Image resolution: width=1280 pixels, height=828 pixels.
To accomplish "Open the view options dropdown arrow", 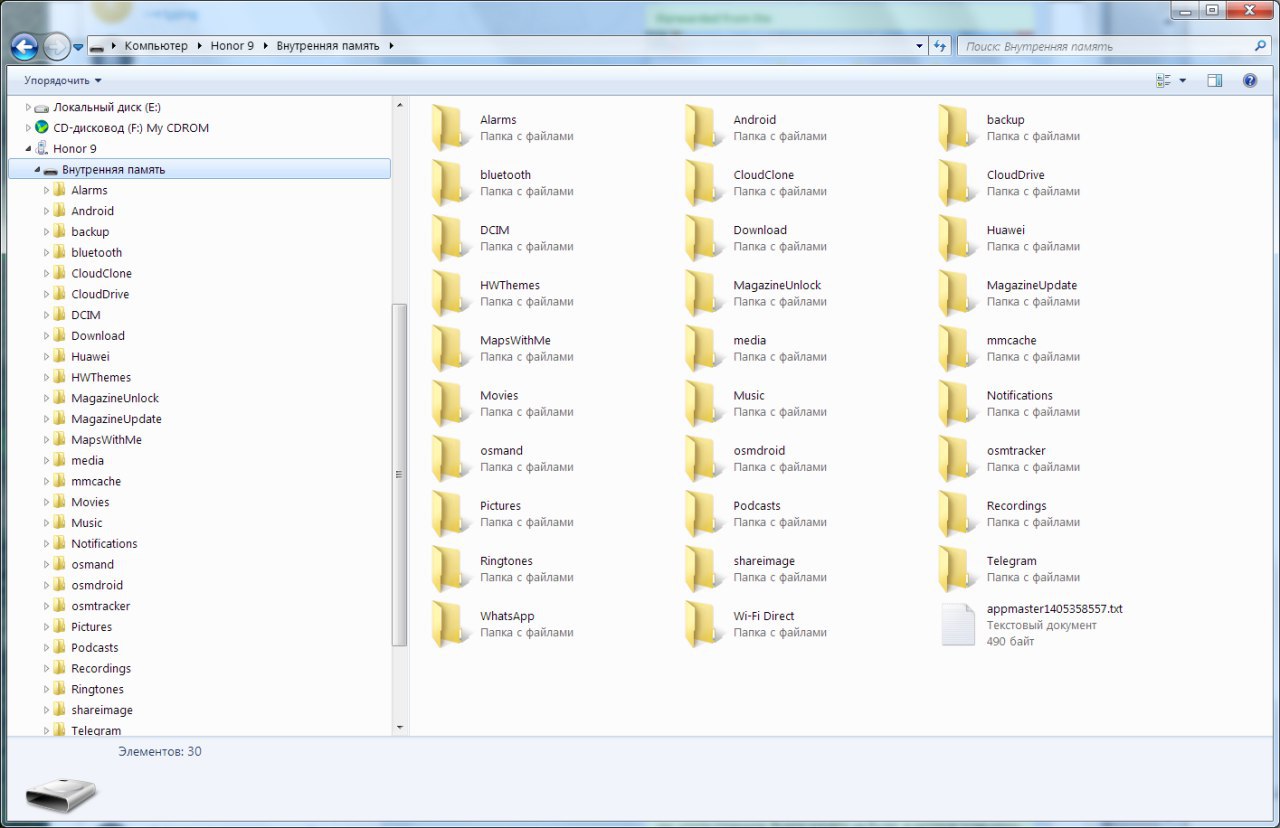I will point(1183,80).
